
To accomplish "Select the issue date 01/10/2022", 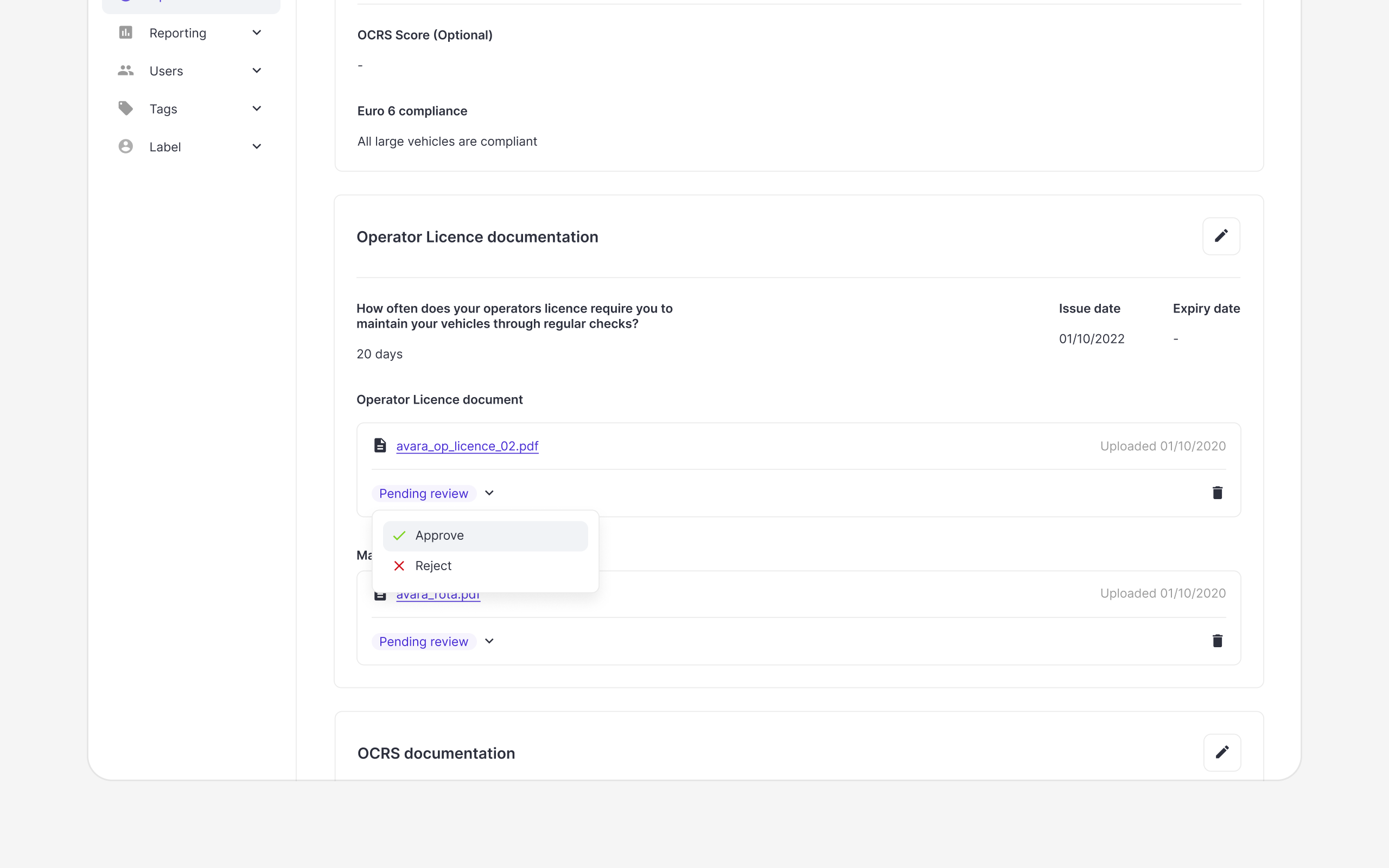I will coord(1091,339).
